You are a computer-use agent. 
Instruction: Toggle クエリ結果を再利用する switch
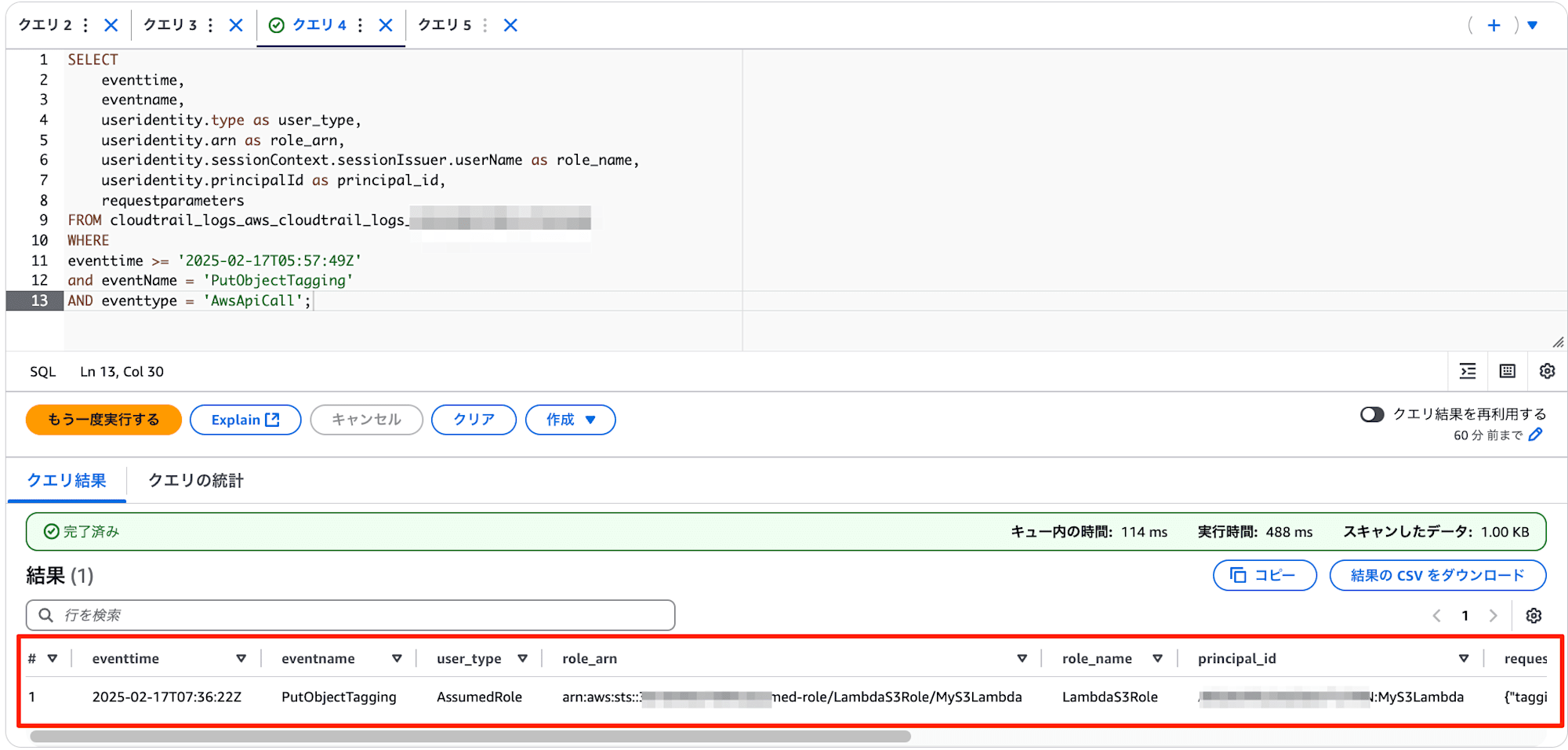(1372, 414)
